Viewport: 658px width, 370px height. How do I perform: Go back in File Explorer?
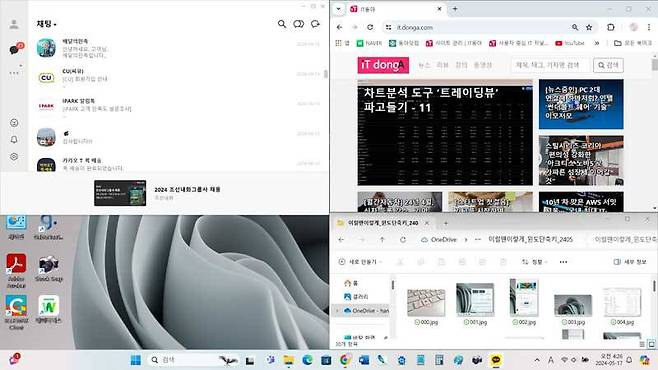click(x=341, y=240)
